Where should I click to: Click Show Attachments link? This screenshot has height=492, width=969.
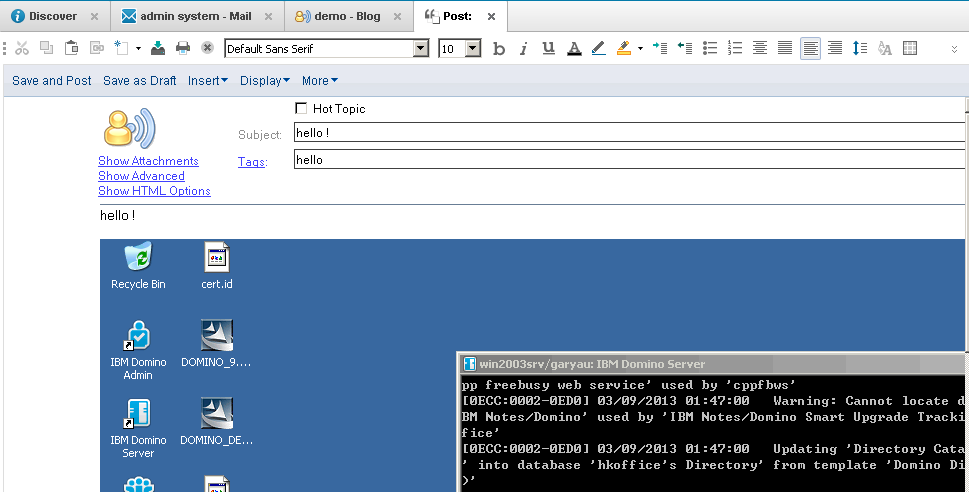[148, 161]
